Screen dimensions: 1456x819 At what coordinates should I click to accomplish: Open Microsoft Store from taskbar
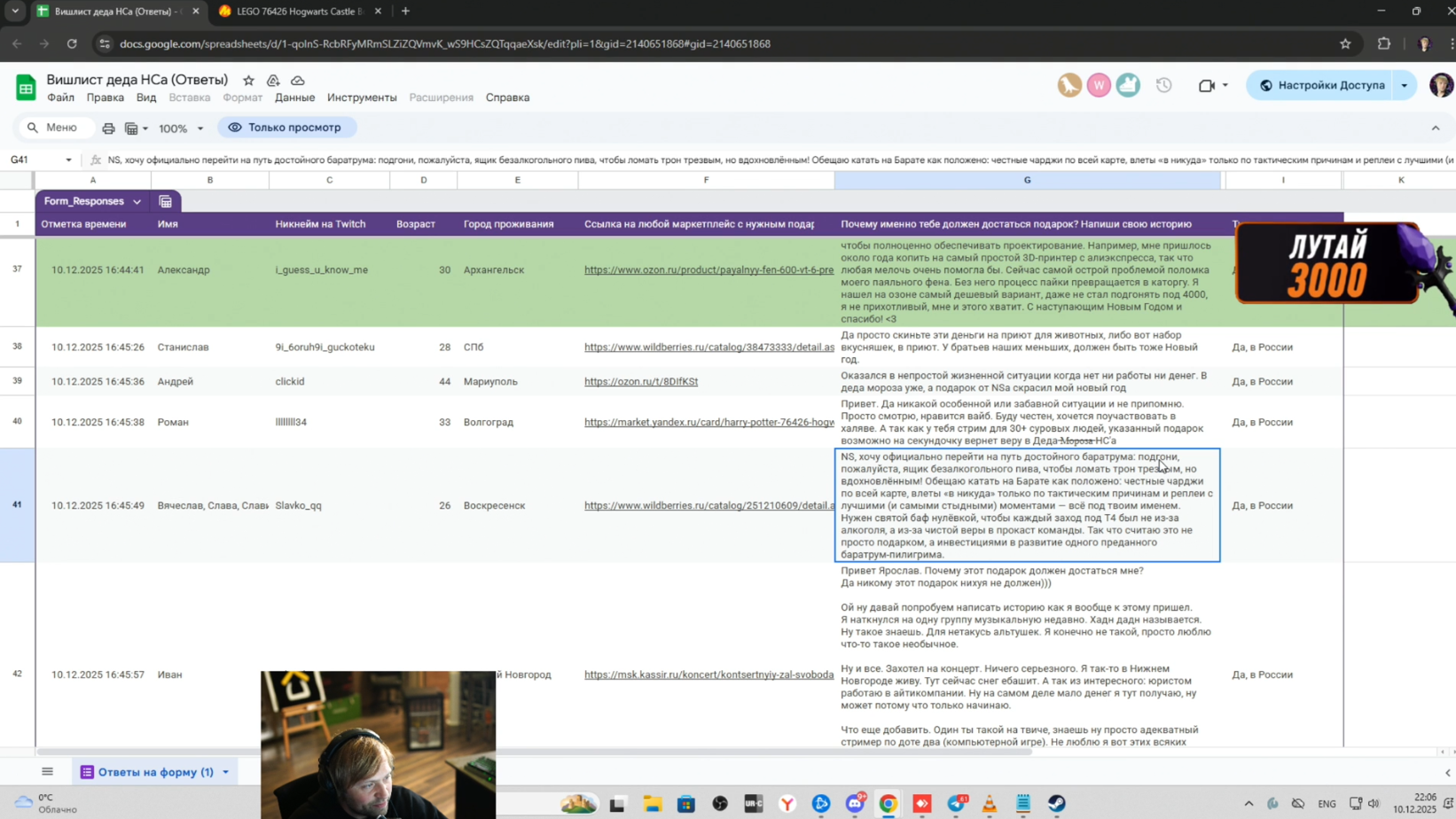pos(686,804)
